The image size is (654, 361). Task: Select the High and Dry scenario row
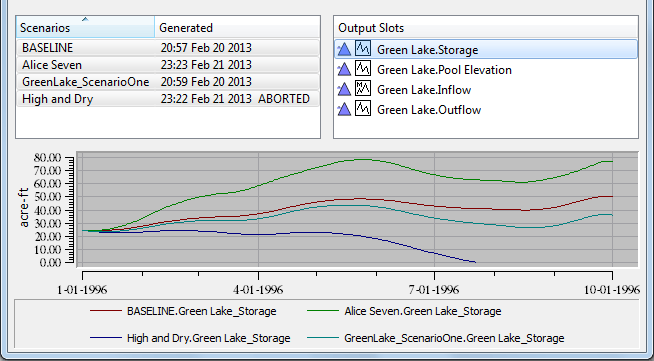click(168, 99)
